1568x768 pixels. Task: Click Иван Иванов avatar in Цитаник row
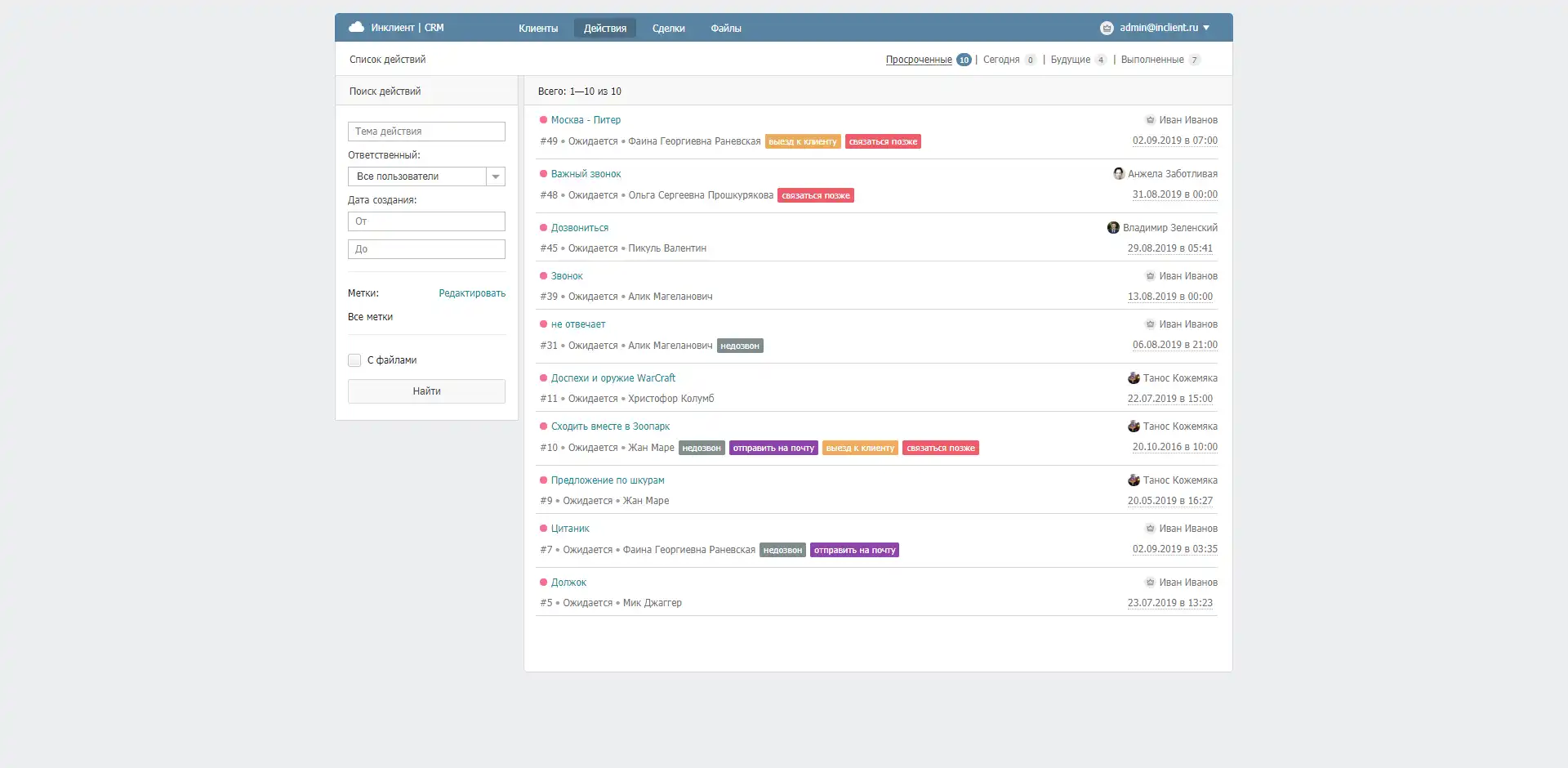[1150, 529]
